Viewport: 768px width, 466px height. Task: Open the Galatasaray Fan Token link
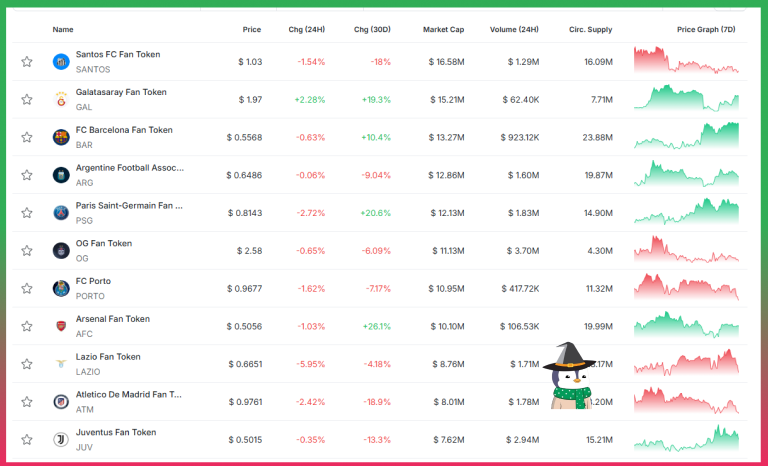(121, 92)
